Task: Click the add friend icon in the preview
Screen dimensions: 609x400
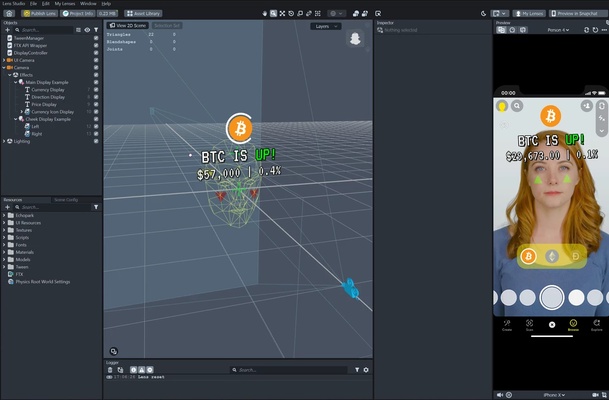Action: coord(586,106)
